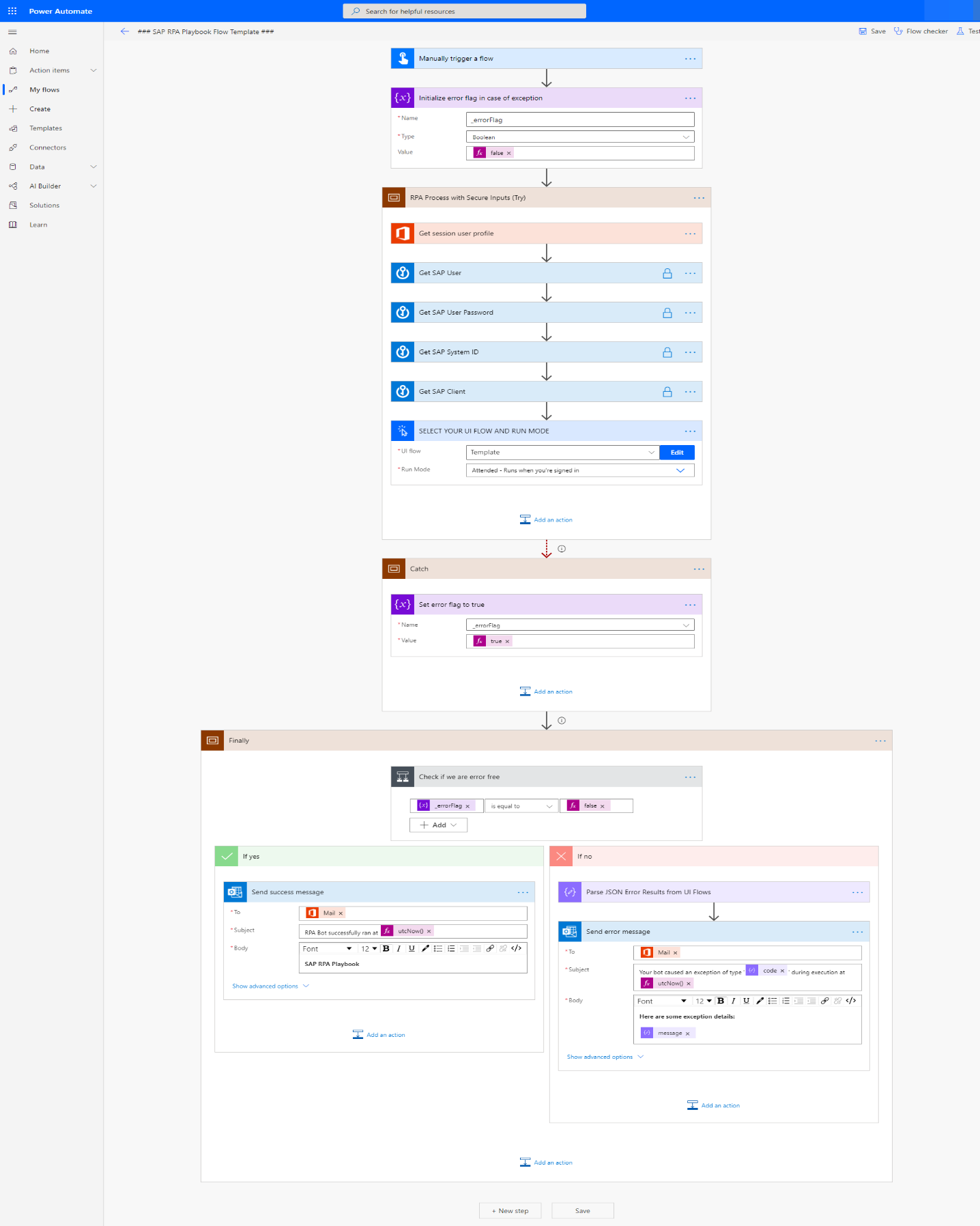Open Flow checker in top command bar
Viewport: 980px width, 1226px height.
[x=921, y=31]
